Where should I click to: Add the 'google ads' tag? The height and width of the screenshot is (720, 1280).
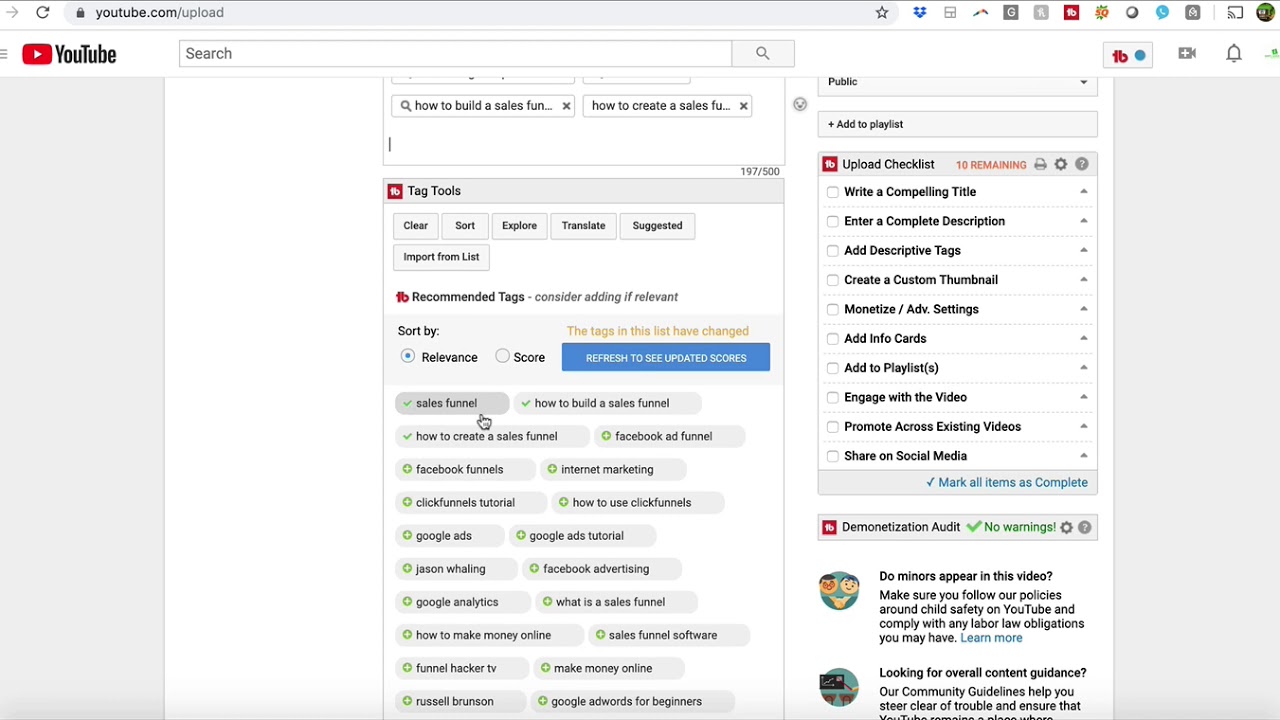450,535
